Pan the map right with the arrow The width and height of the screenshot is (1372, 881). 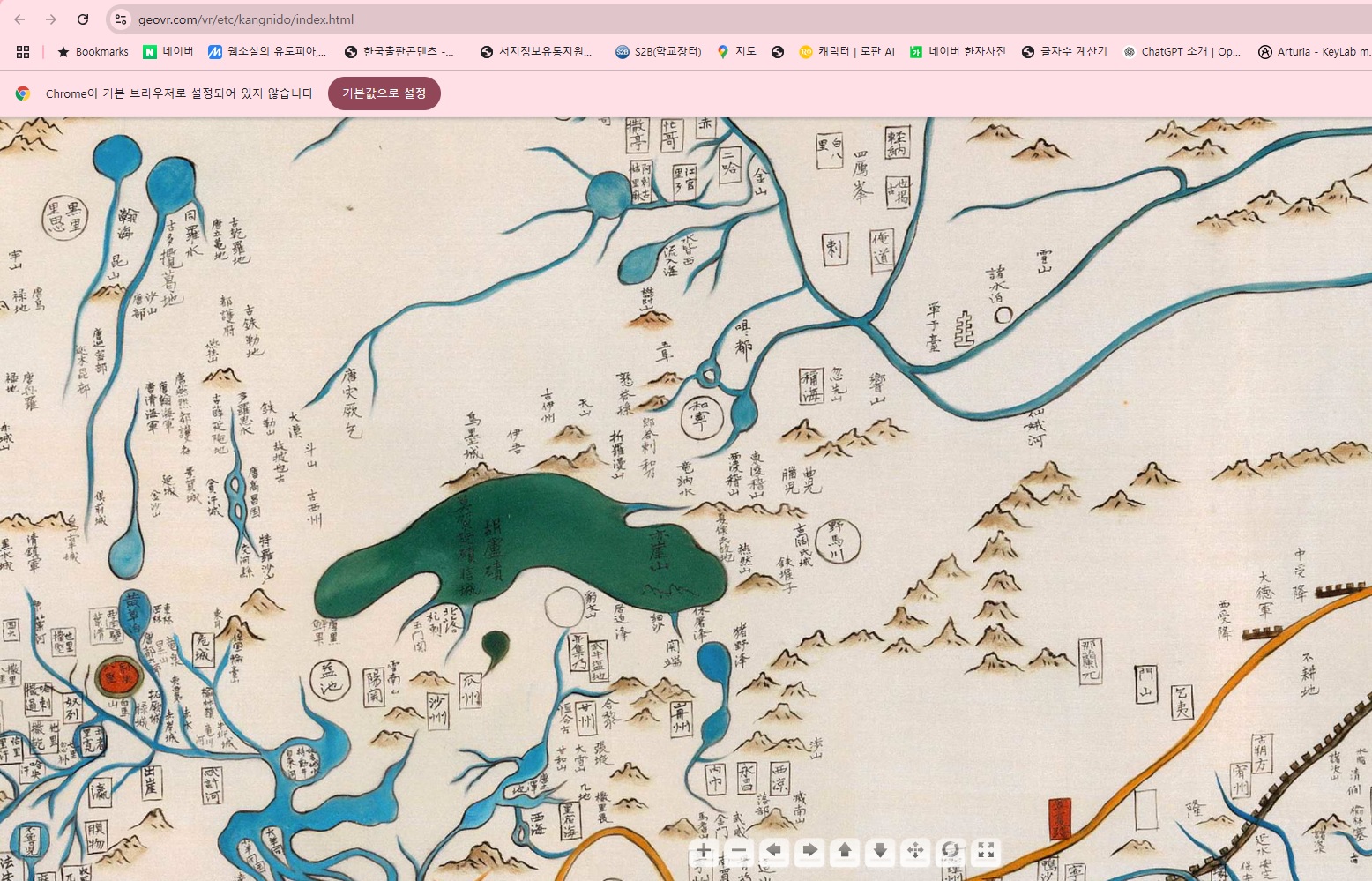coord(809,851)
